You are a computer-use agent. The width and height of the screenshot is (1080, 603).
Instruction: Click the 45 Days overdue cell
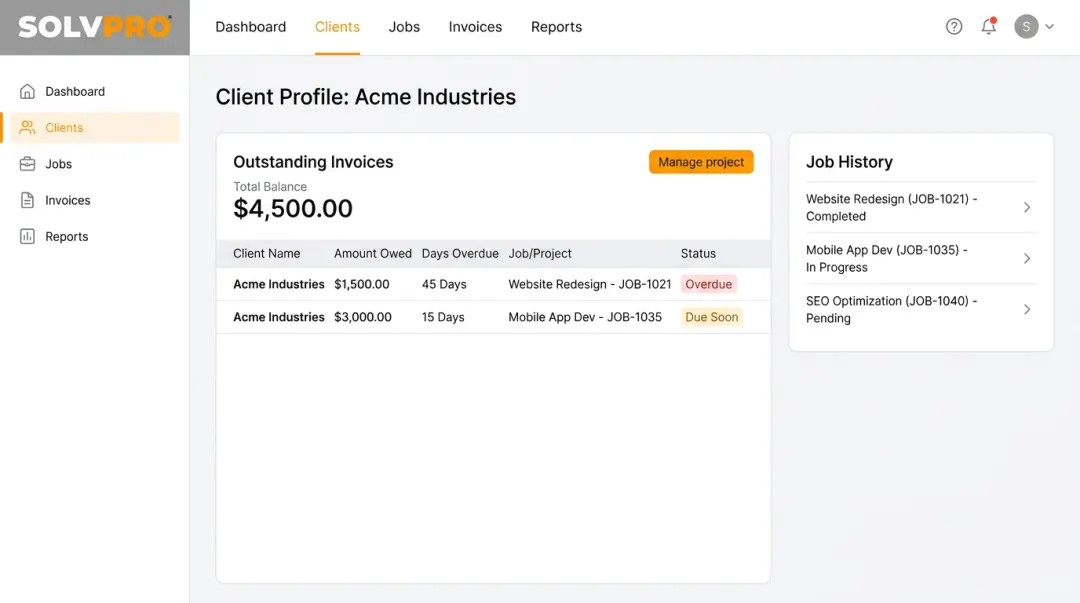[x=444, y=284]
